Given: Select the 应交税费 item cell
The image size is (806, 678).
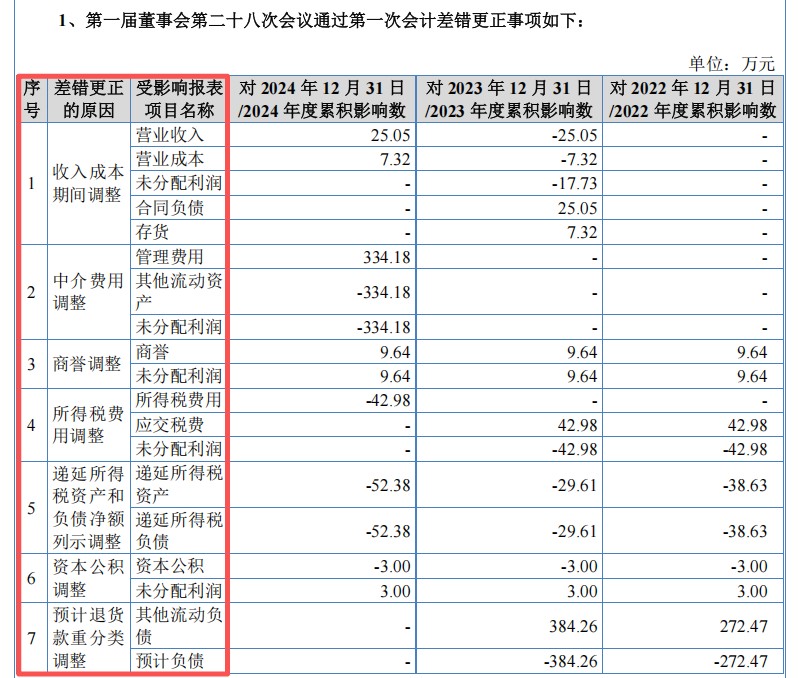Looking at the screenshot, I should (x=169, y=424).
